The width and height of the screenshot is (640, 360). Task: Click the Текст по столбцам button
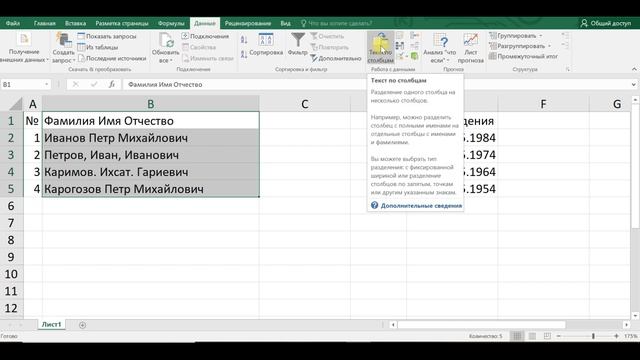coord(380,48)
